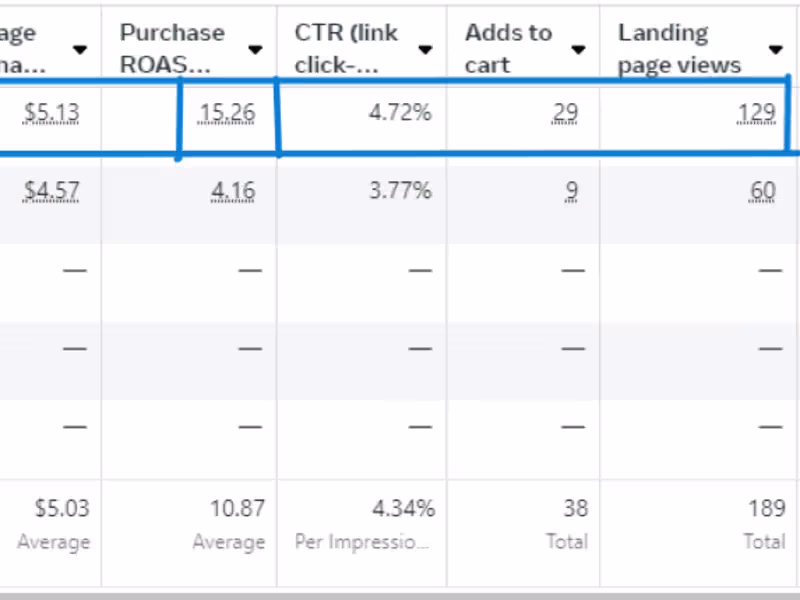Click the Per Impression footnote text
Viewport: 800px width, 600px height.
point(361,541)
